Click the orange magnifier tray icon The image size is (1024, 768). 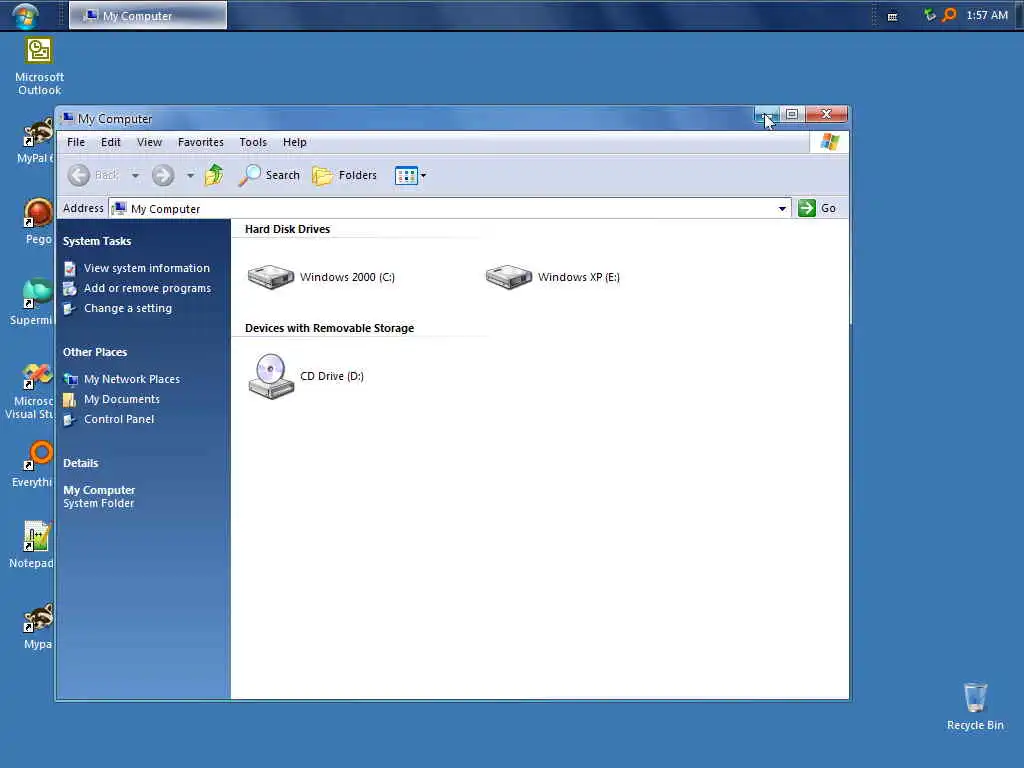[x=949, y=14]
